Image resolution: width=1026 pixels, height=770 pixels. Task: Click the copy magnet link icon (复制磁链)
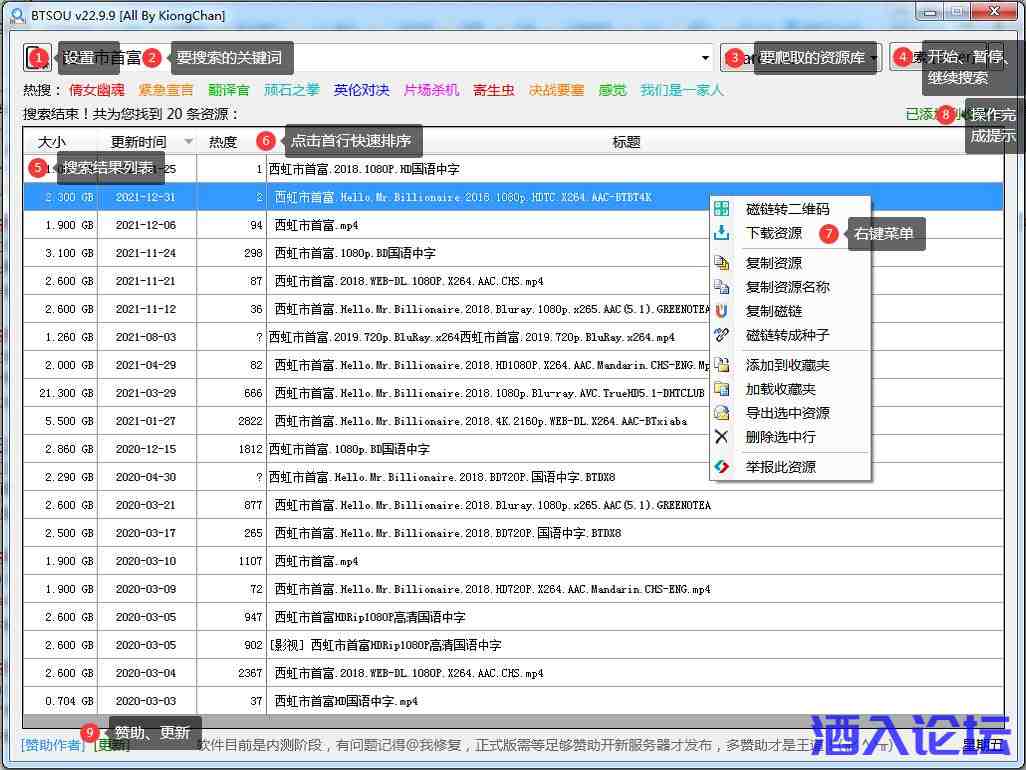[x=722, y=311]
